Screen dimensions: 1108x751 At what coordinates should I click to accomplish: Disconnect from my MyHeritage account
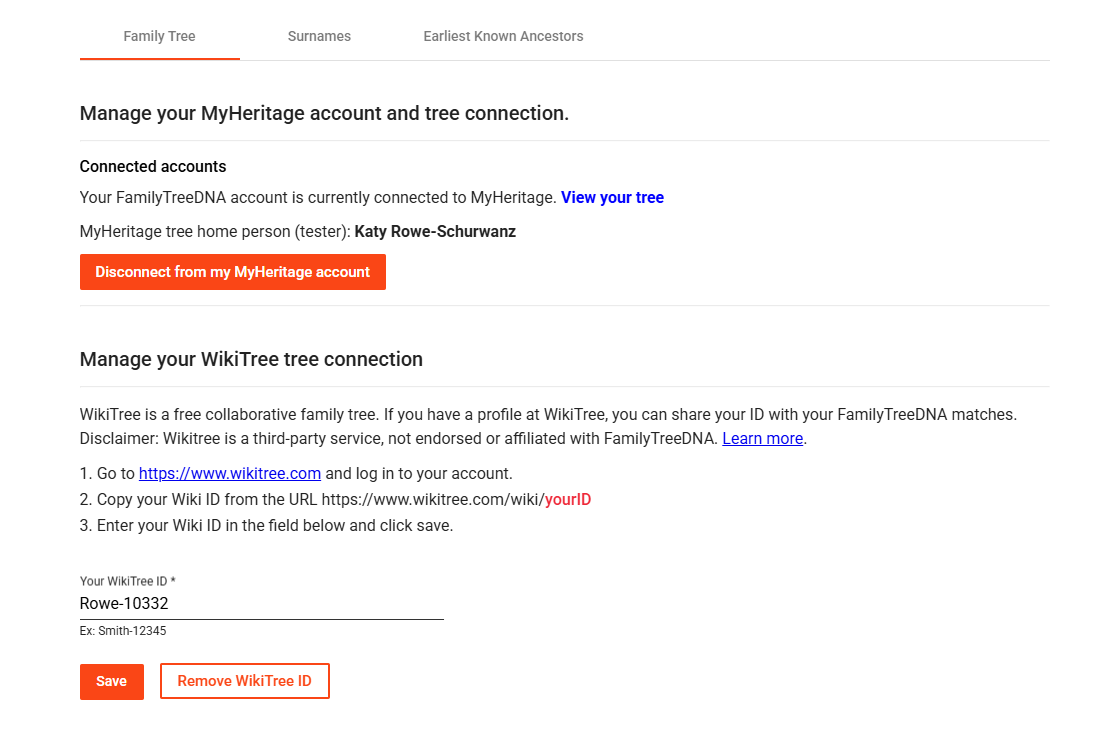[x=232, y=272]
